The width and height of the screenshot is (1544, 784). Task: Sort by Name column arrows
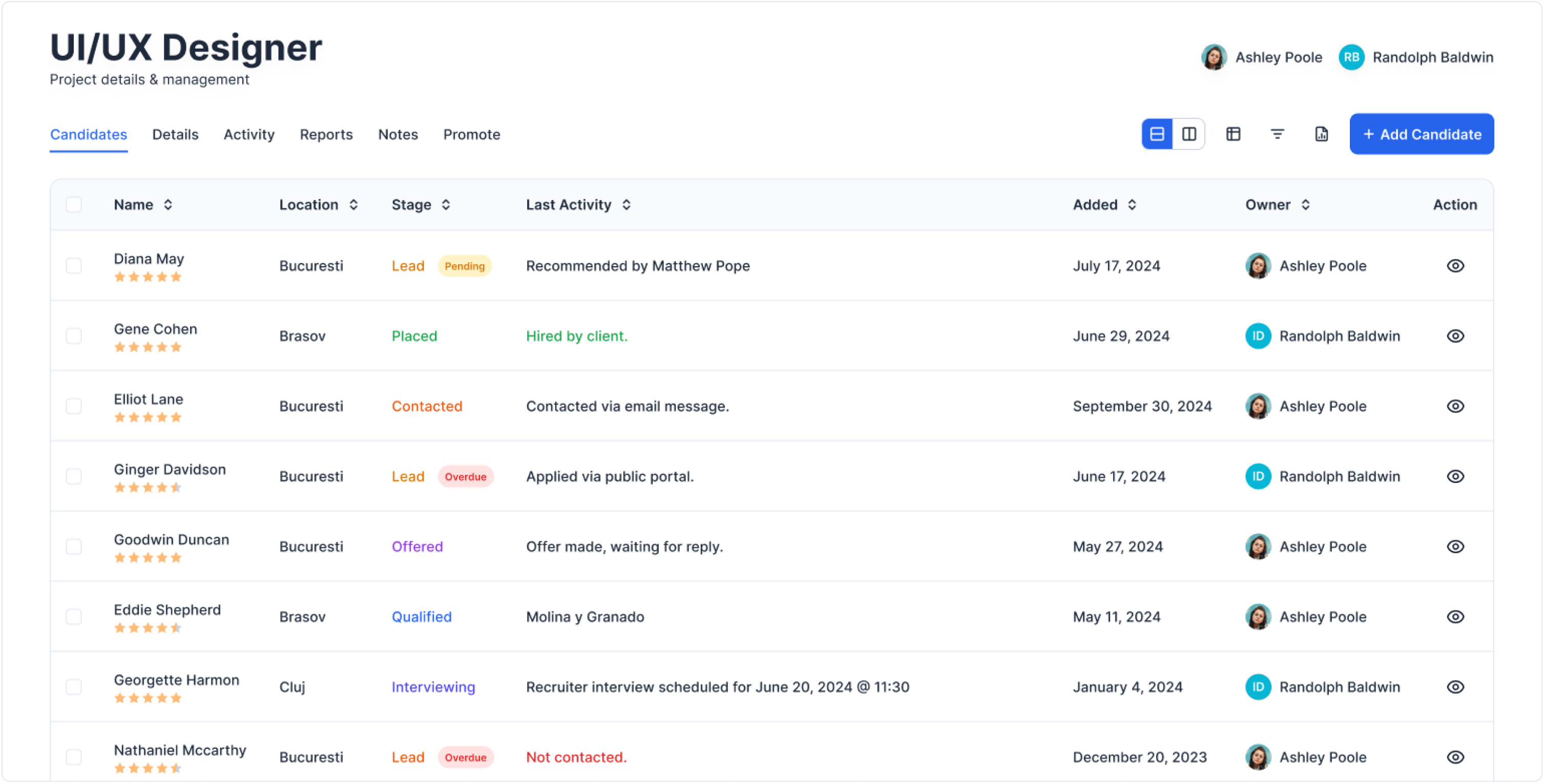click(169, 205)
